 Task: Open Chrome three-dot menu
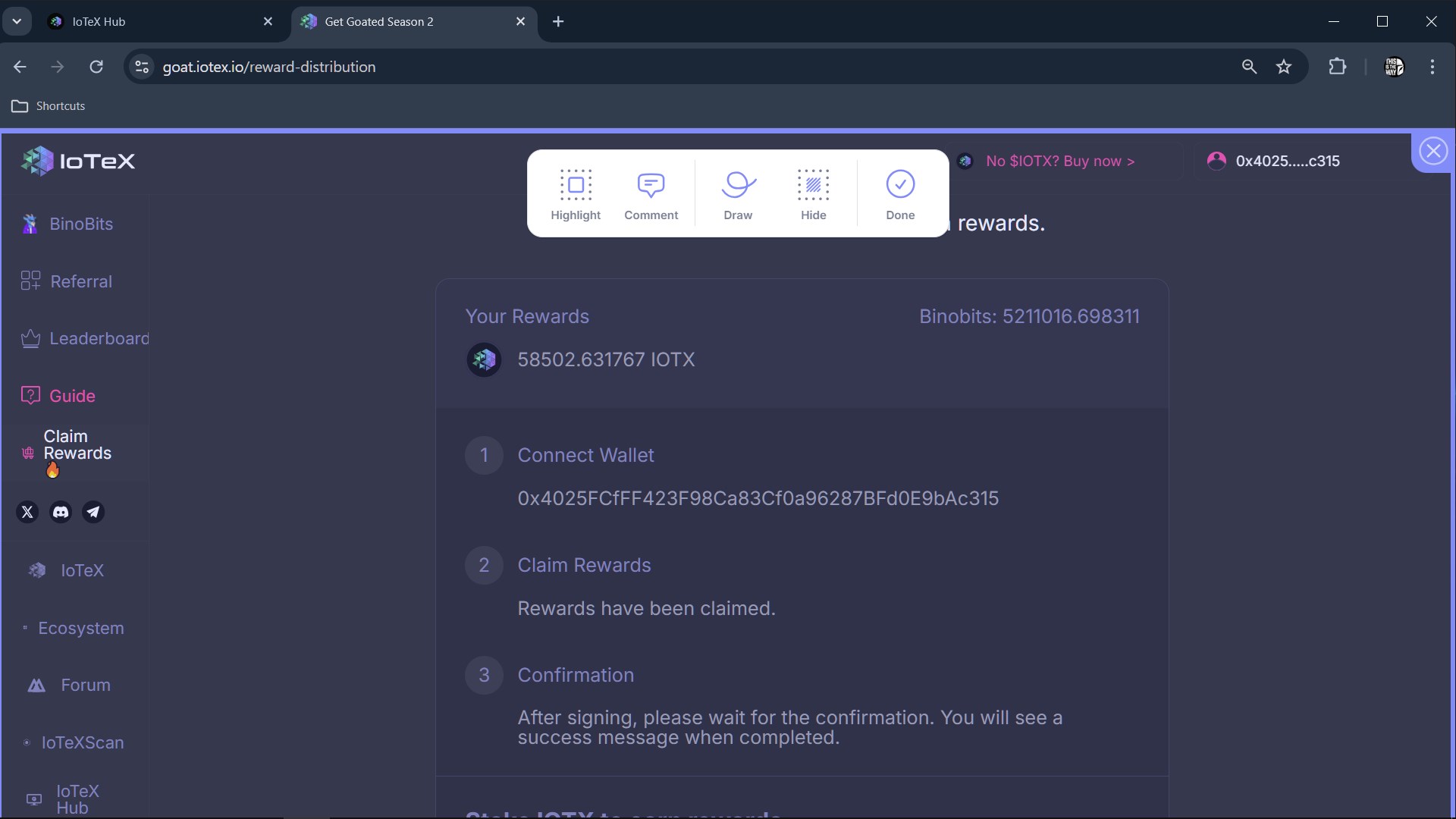click(1432, 67)
